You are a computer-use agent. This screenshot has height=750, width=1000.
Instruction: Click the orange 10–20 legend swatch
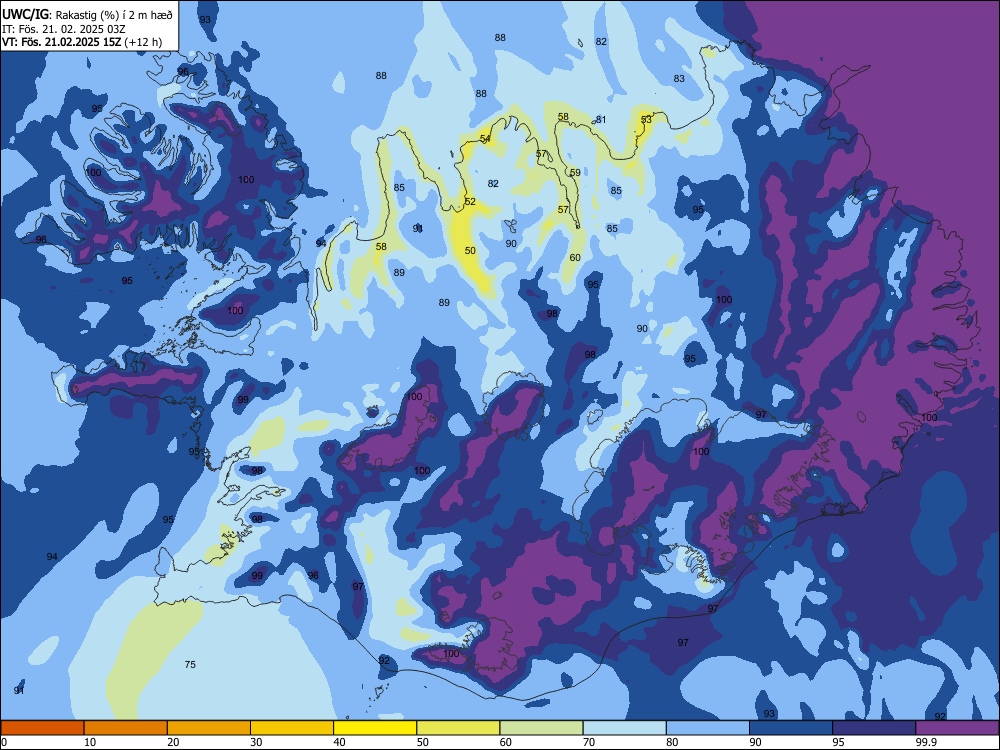pyautogui.click(x=126, y=728)
